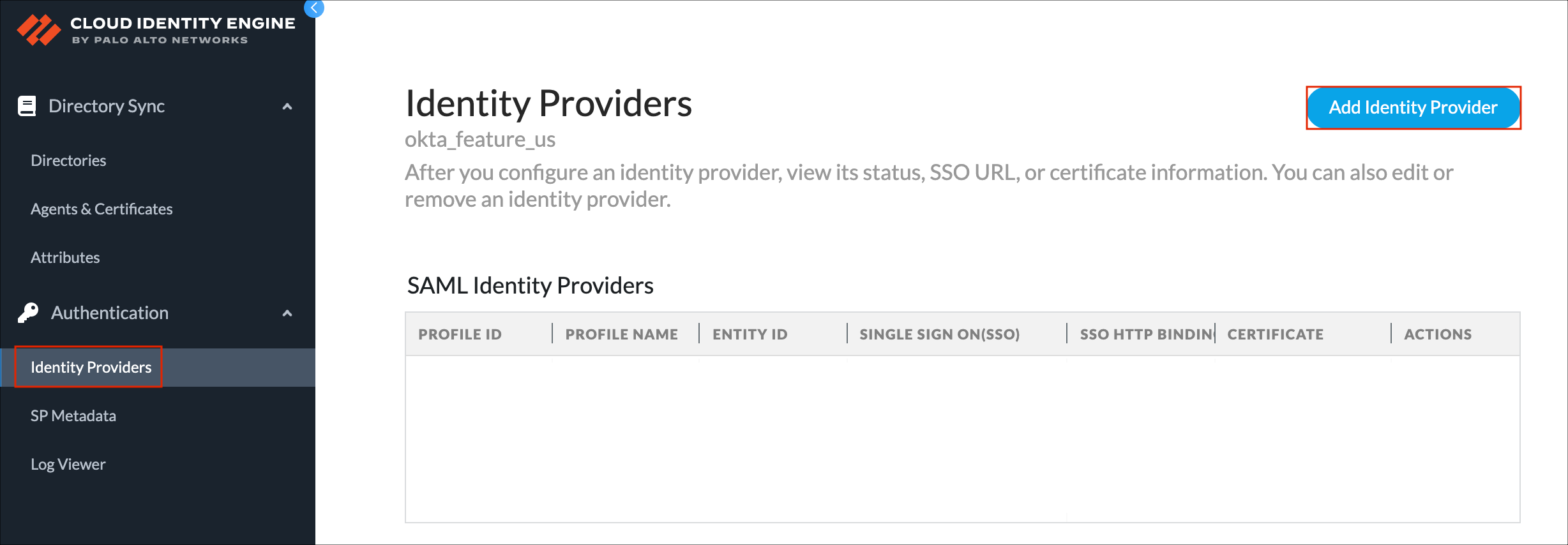Open the Attributes menu item
1568x545 pixels.
pos(65,257)
